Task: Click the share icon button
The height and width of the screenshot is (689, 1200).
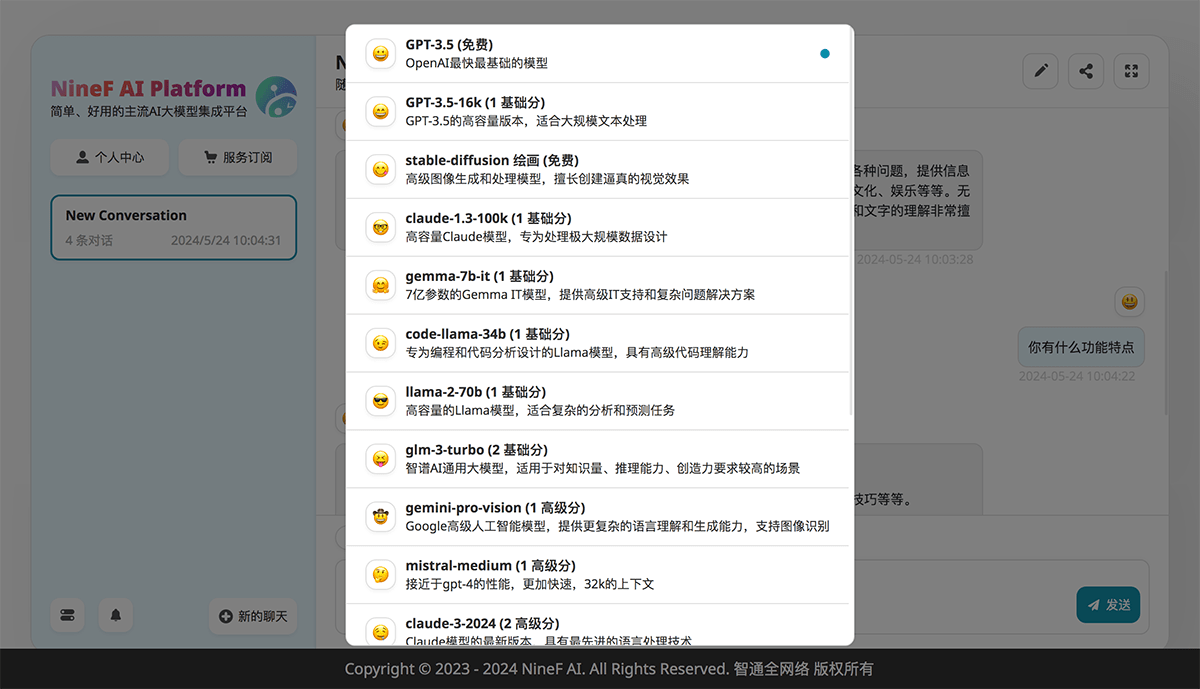Action: coord(1086,71)
